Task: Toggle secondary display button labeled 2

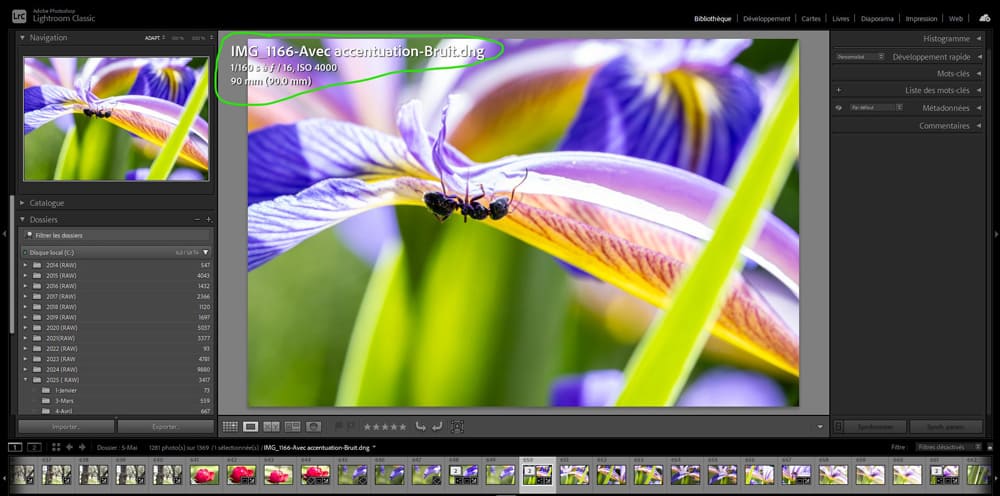Action: 34,447
